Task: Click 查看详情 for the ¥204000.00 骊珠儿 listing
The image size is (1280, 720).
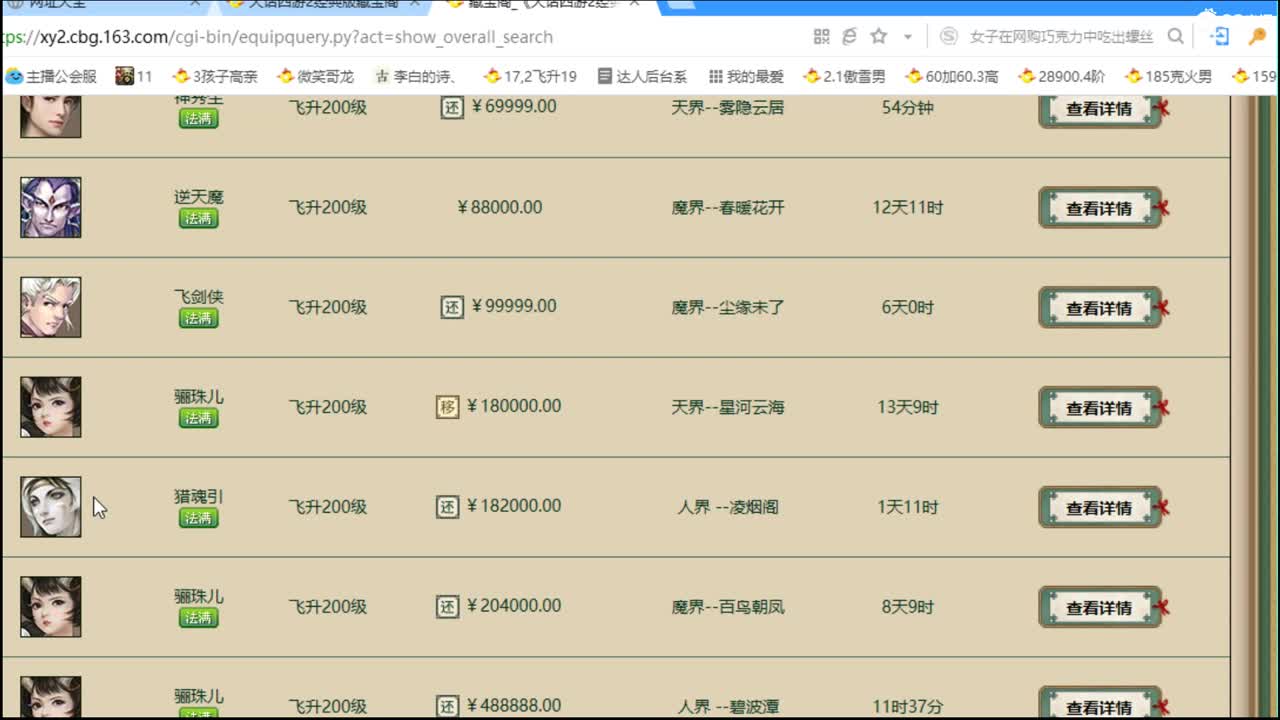Action: coord(1099,608)
